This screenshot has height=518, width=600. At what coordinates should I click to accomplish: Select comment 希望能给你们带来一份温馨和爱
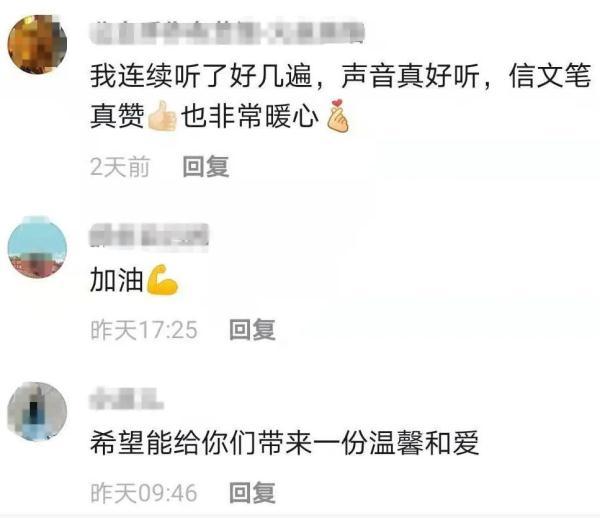285,443
